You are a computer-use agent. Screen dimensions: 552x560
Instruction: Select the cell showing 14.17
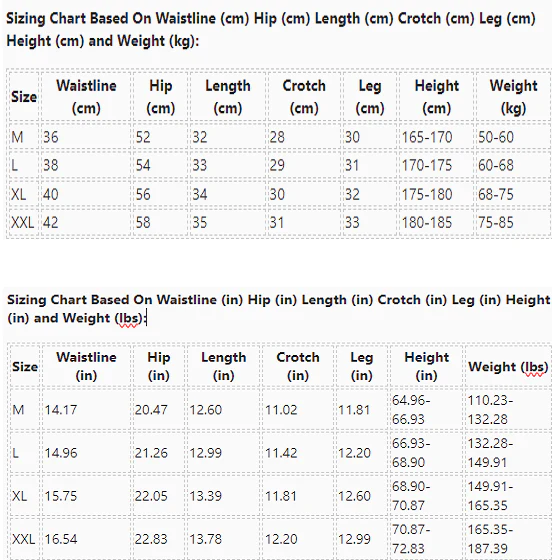coord(86,409)
